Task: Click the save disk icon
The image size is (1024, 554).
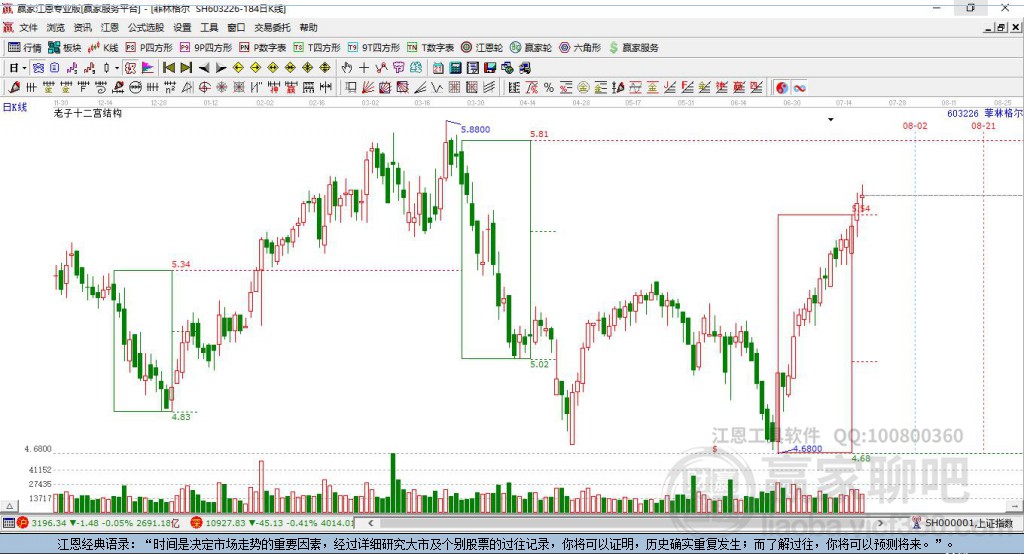Action: coord(490,68)
